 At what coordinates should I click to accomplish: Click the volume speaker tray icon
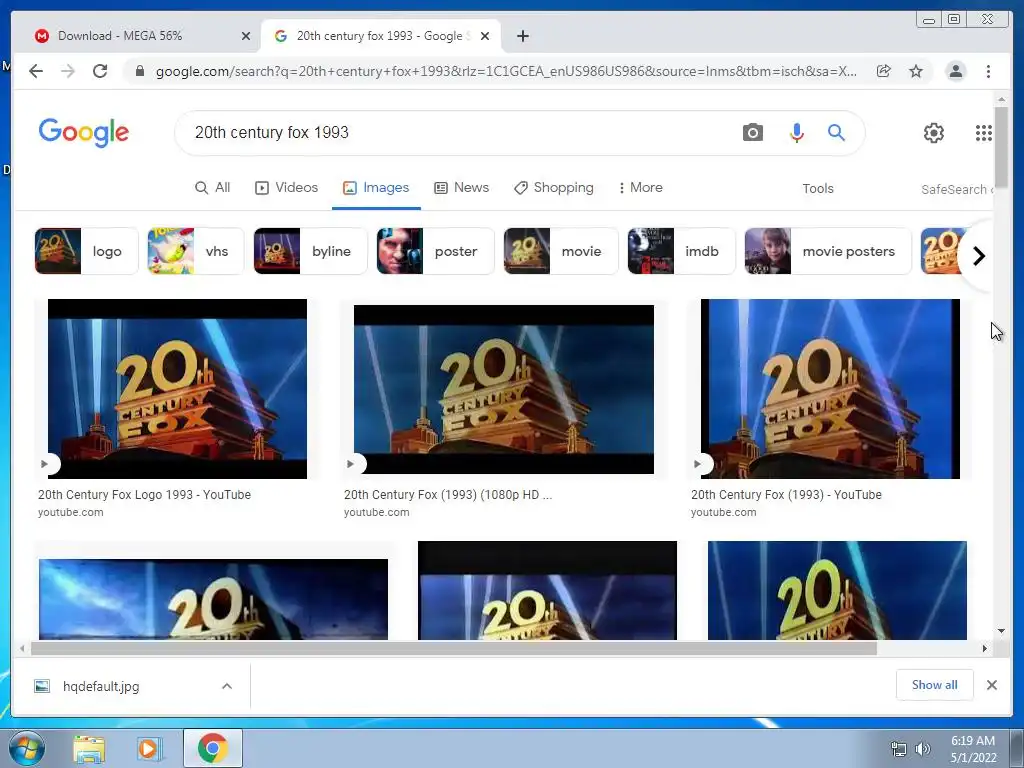coord(922,749)
